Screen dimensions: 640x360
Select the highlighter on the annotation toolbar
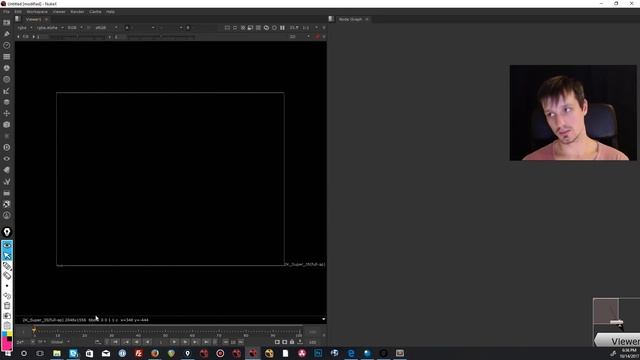click(x=7, y=276)
